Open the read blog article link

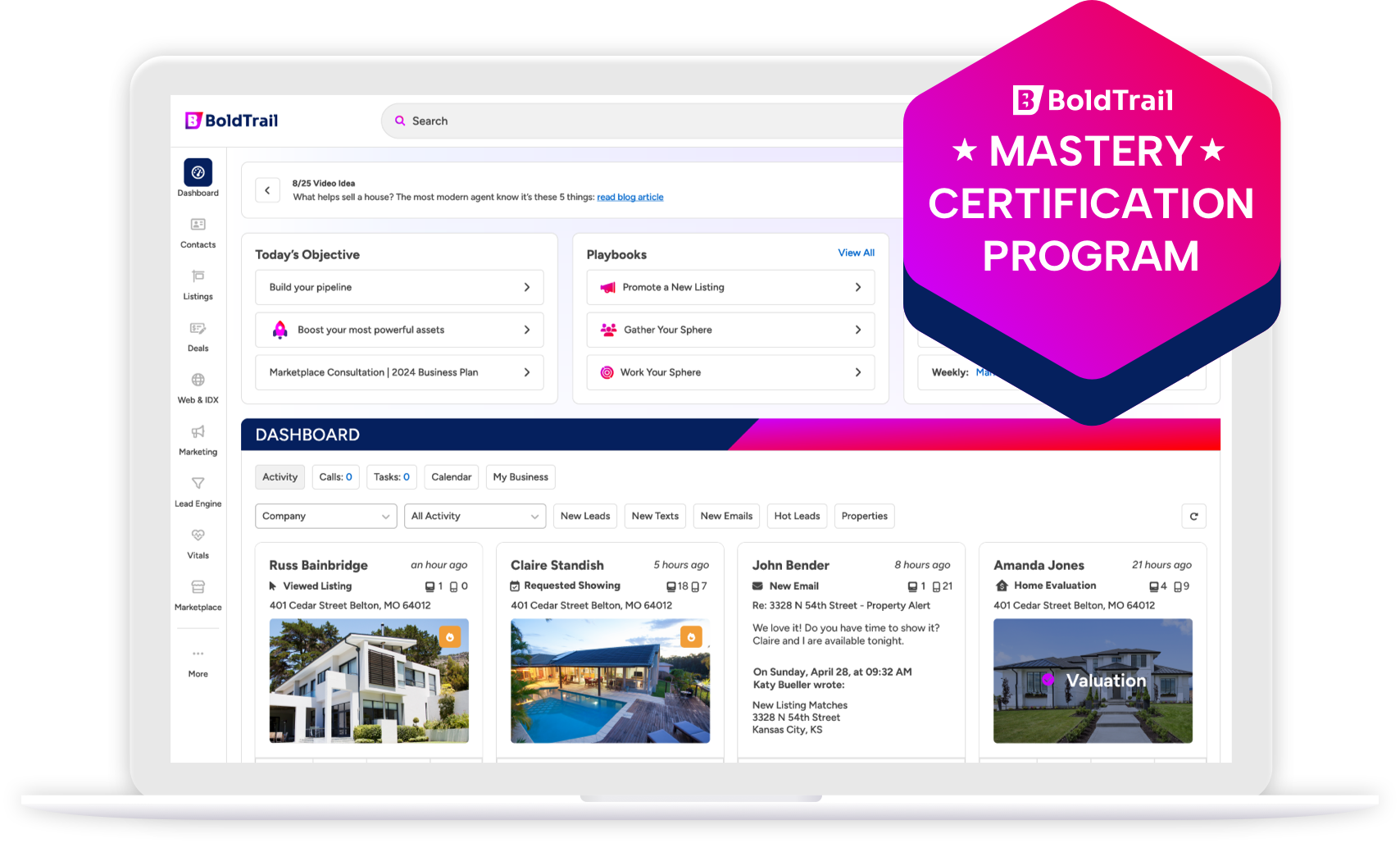tap(630, 197)
